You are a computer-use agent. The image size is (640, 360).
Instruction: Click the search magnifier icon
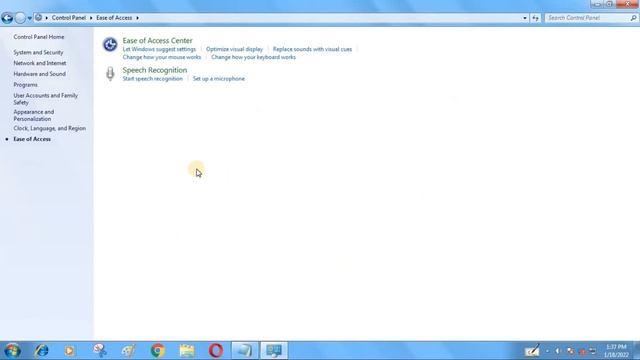[633, 18]
